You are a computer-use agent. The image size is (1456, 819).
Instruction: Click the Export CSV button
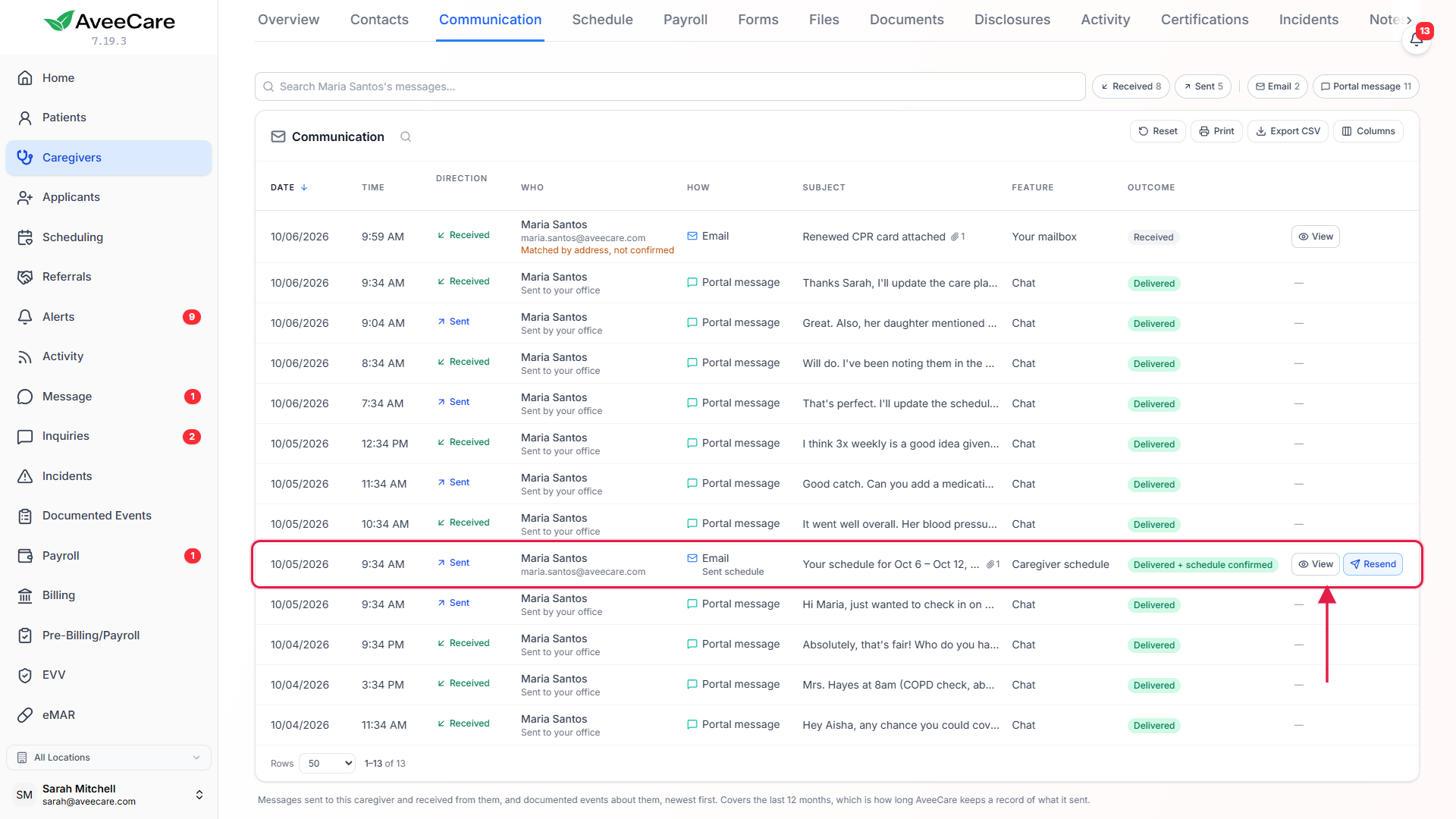[x=1288, y=131]
